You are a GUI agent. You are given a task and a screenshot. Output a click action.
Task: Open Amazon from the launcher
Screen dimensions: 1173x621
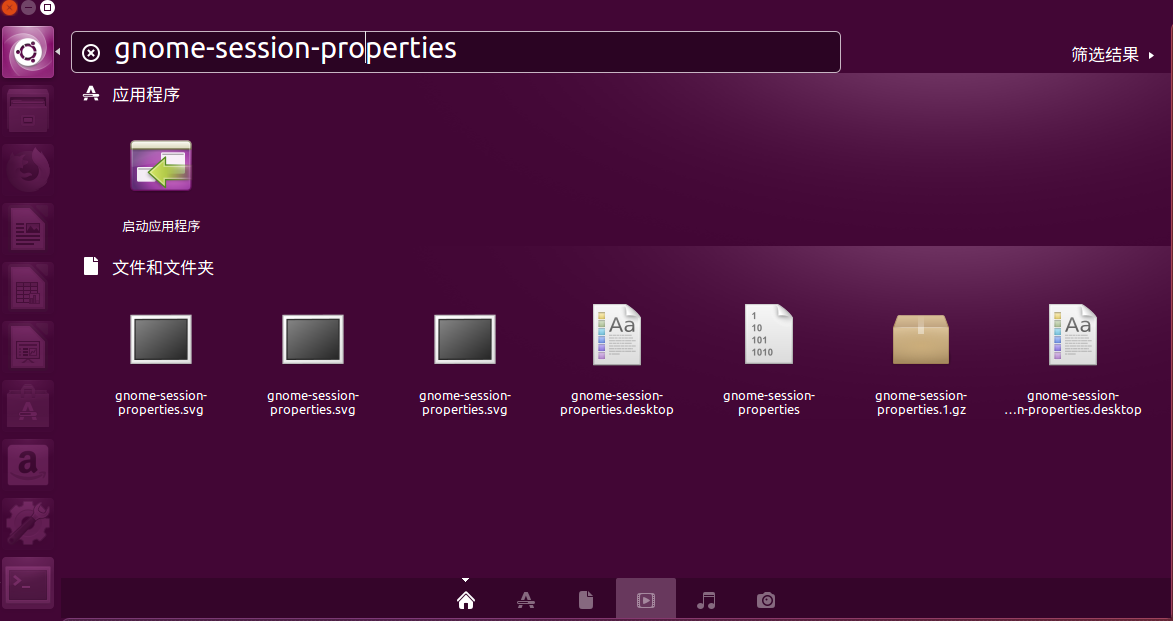tap(28, 465)
